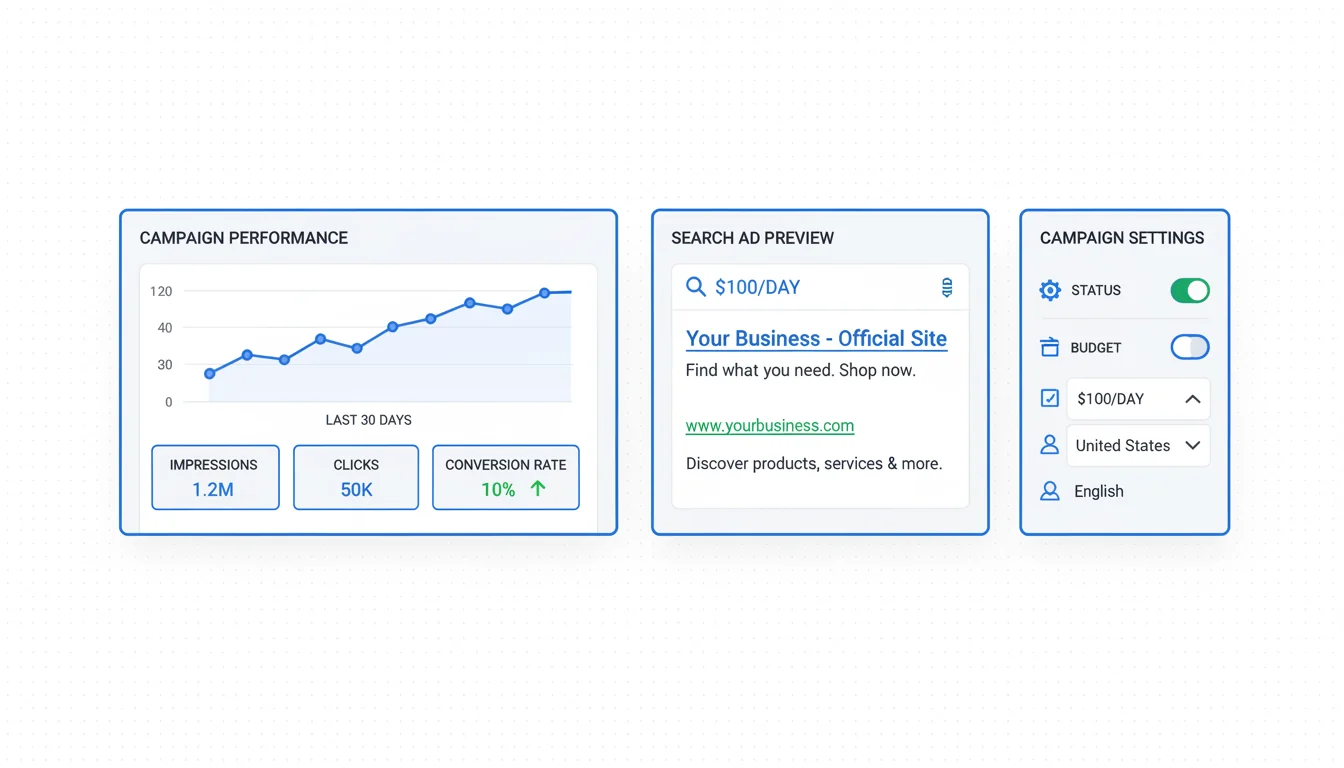Click the United States chevron arrow
Image resolution: width=1344 pixels, height=768 pixels.
pyautogui.click(x=1192, y=446)
